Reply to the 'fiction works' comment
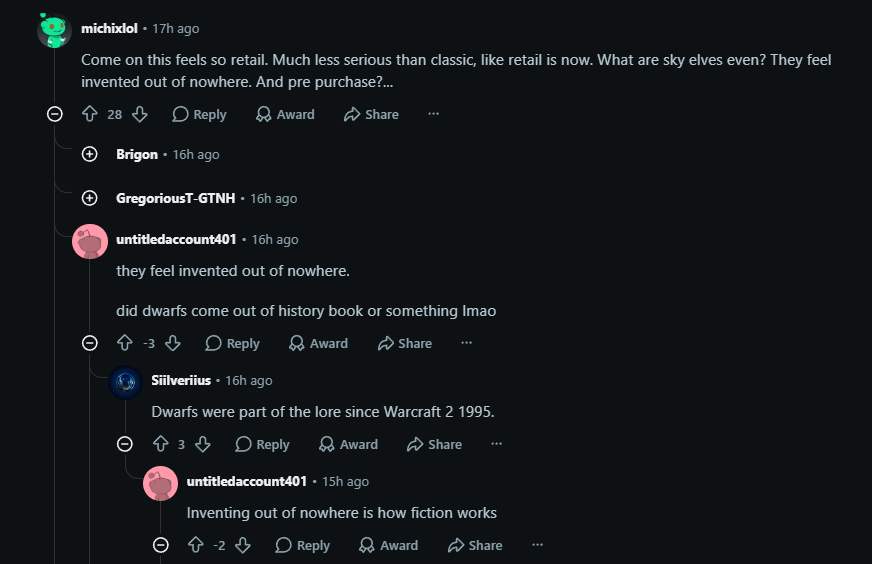Screen dimensions: 872x564 pyautogui.click(x=303, y=545)
